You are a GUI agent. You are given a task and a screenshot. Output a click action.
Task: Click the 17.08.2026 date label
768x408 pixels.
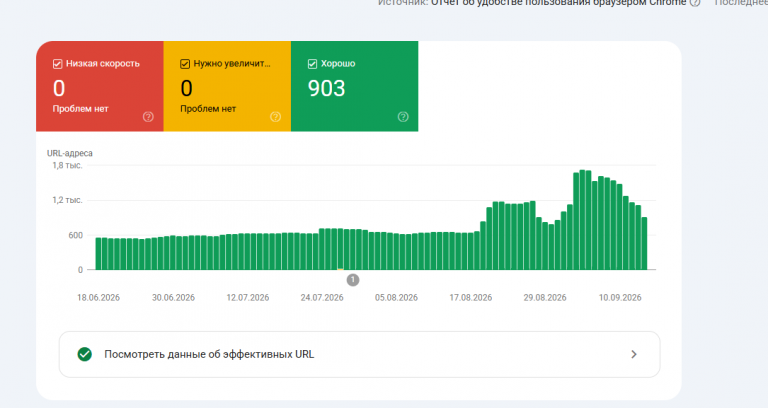471,297
